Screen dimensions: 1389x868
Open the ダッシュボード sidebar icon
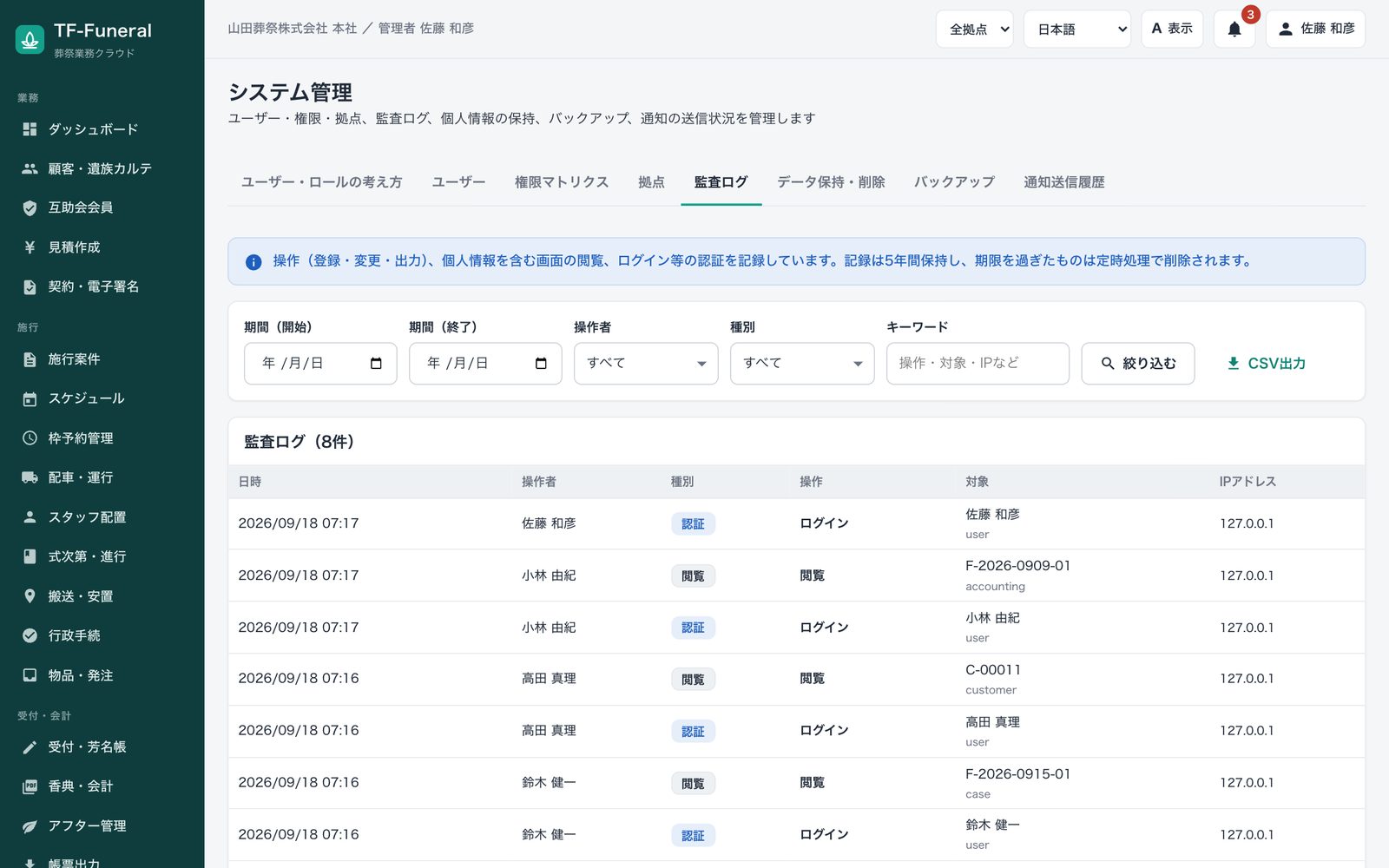click(30, 129)
